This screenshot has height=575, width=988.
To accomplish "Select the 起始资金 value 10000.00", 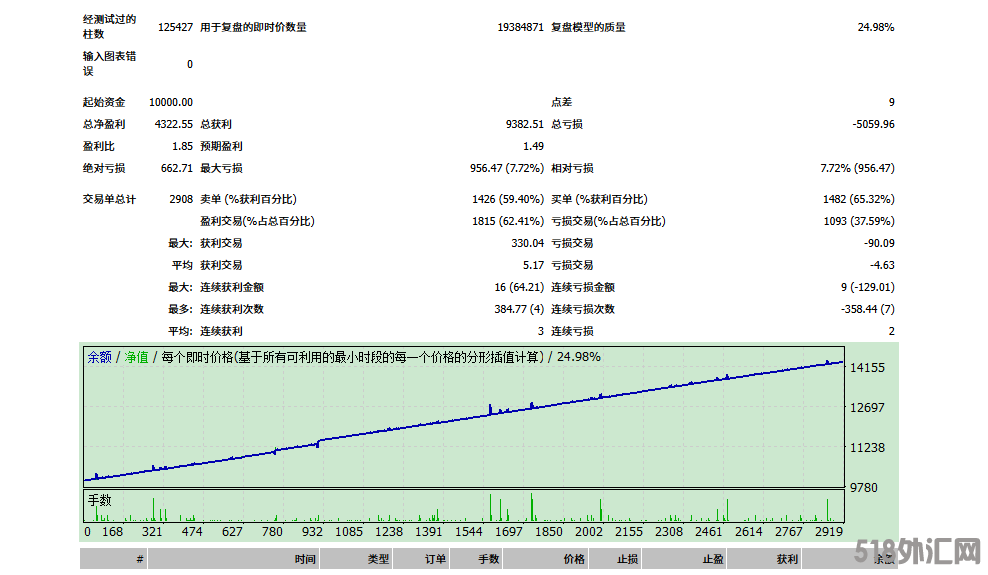I will pos(171,102).
